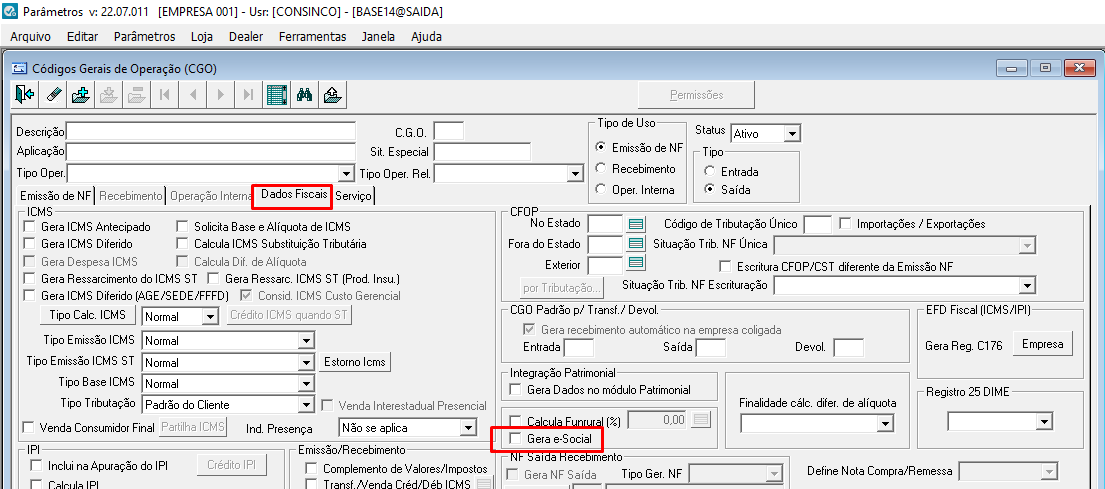Click the eraser clear-fields icon
The height and width of the screenshot is (489, 1105).
53,94
